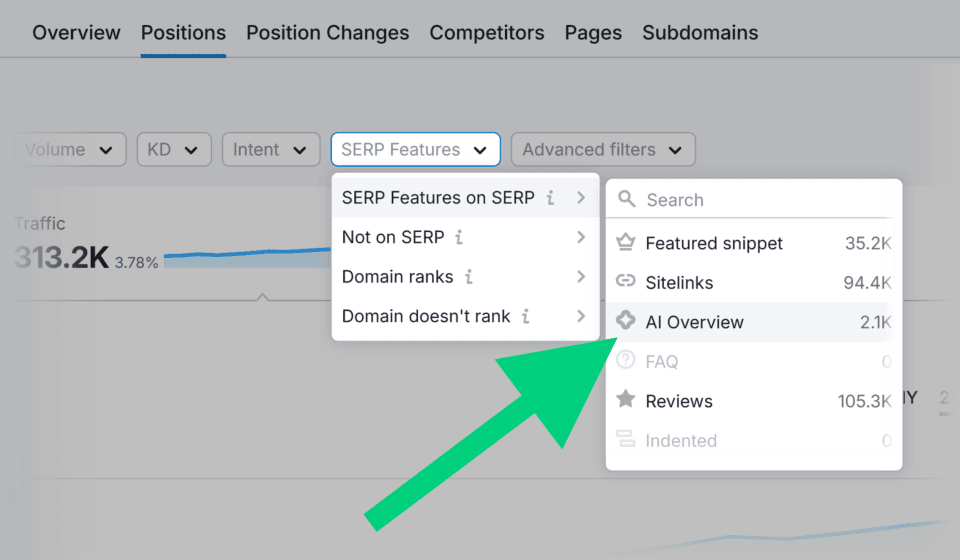
Task: Open the Domain ranks submenu
Action: tap(465, 277)
